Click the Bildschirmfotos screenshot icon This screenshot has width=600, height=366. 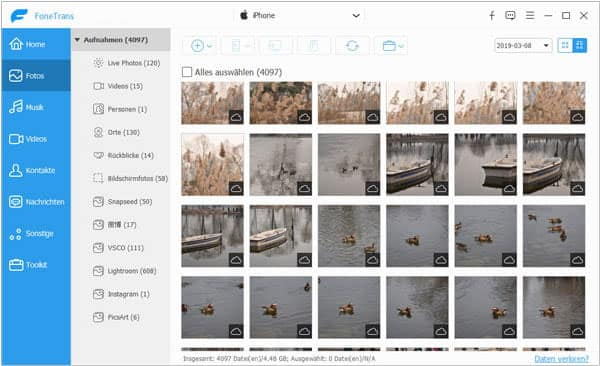[98, 178]
